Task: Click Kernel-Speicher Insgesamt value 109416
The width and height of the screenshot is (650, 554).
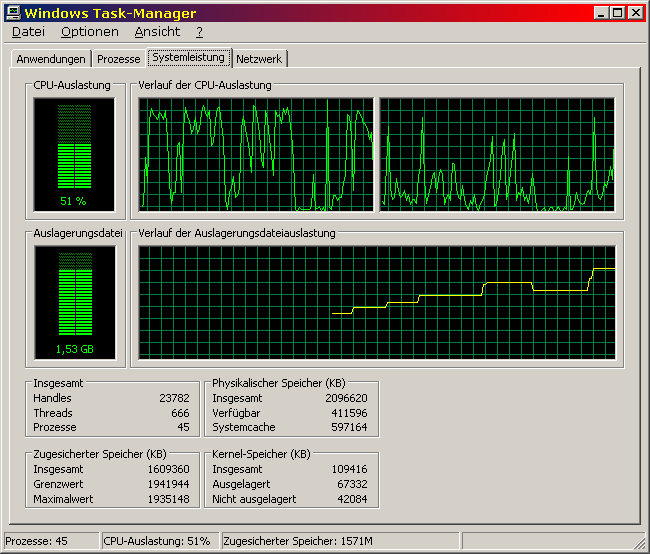Action: 349,469
